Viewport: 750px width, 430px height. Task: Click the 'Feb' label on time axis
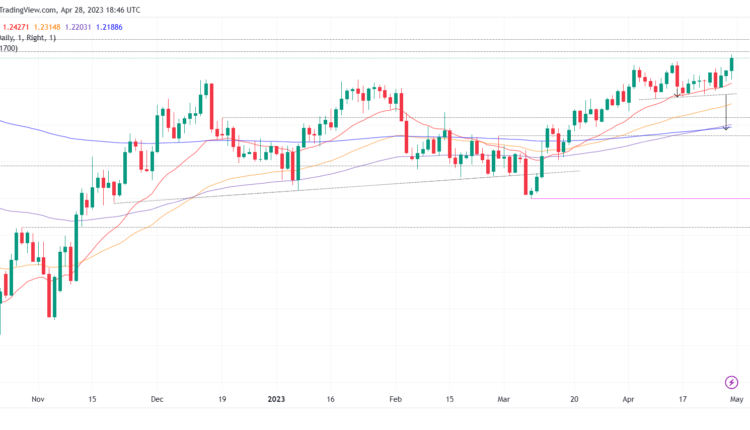393,399
